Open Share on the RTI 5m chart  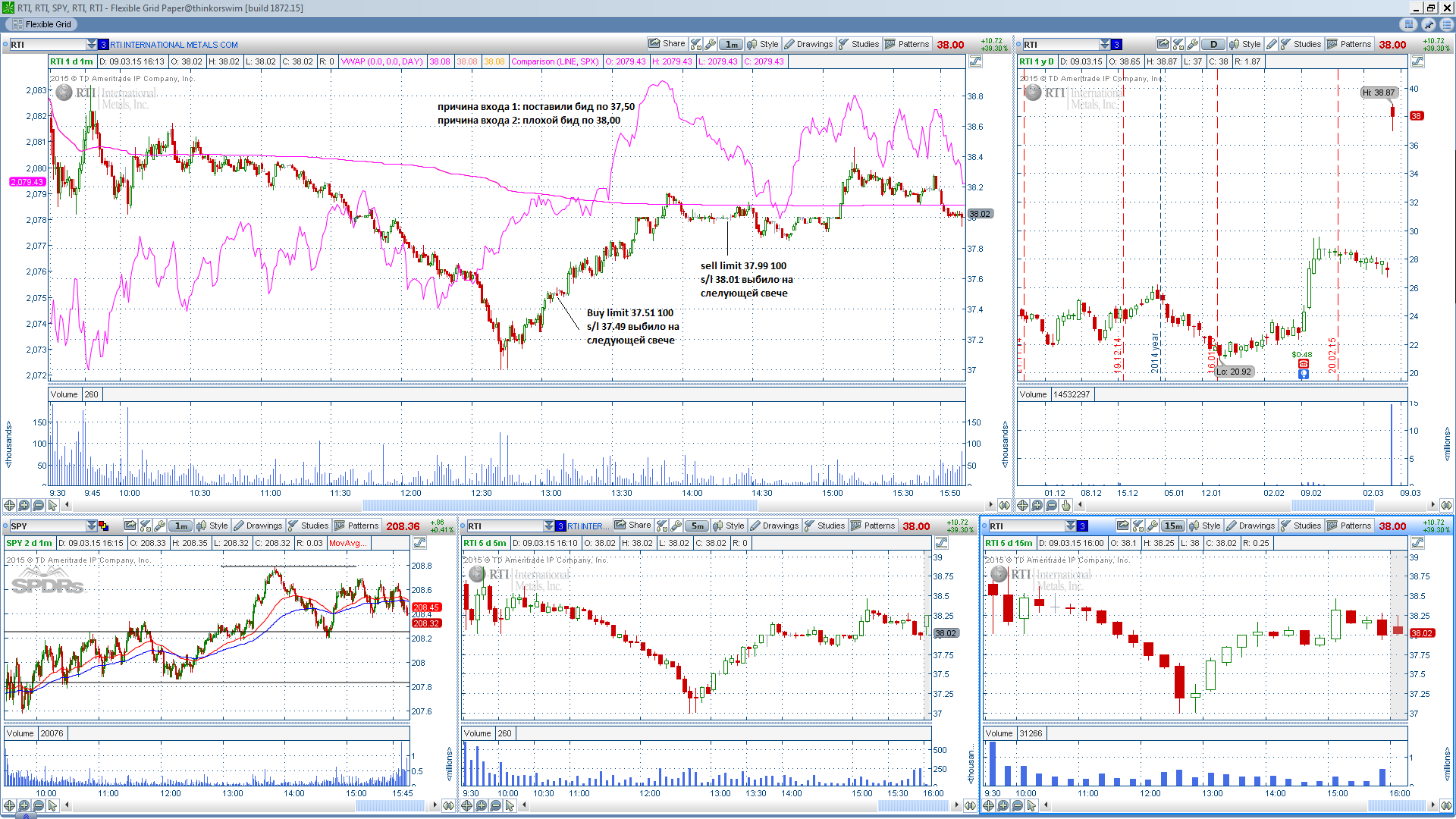click(x=632, y=526)
